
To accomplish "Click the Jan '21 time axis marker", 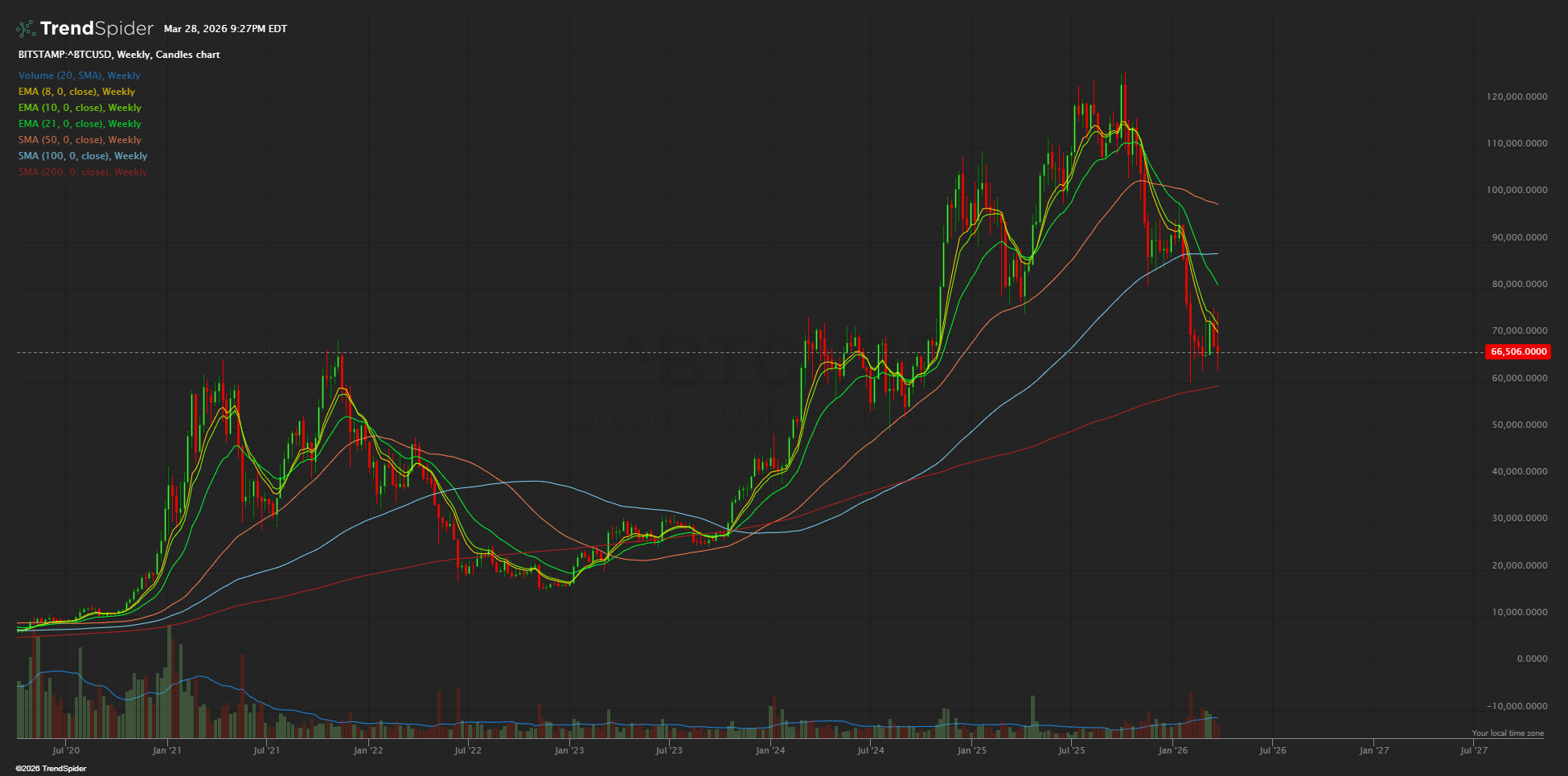I will (166, 750).
